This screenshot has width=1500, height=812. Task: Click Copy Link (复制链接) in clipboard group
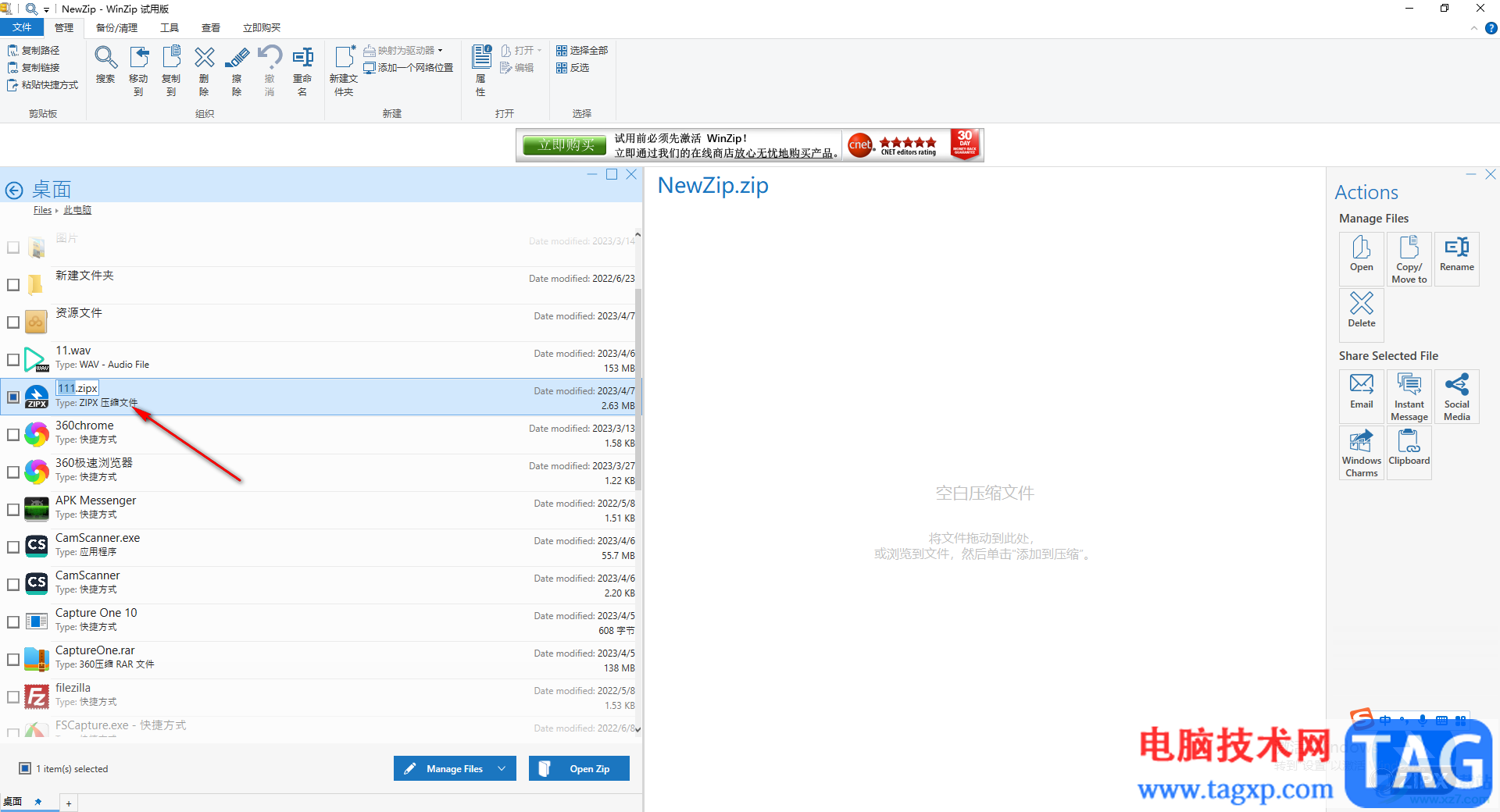[34, 68]
